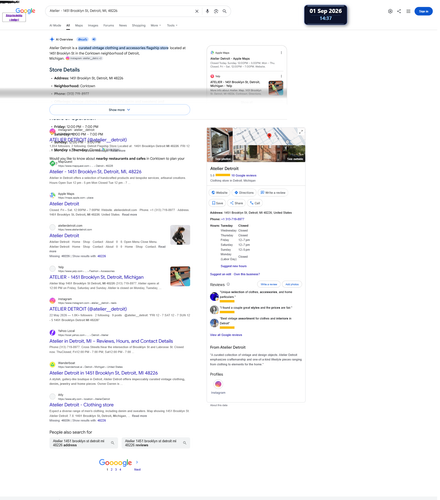Viewport: 440px width, 500px height.
Task: Open the Tools dropdown in search tabs
Action: tap(172, 25)
